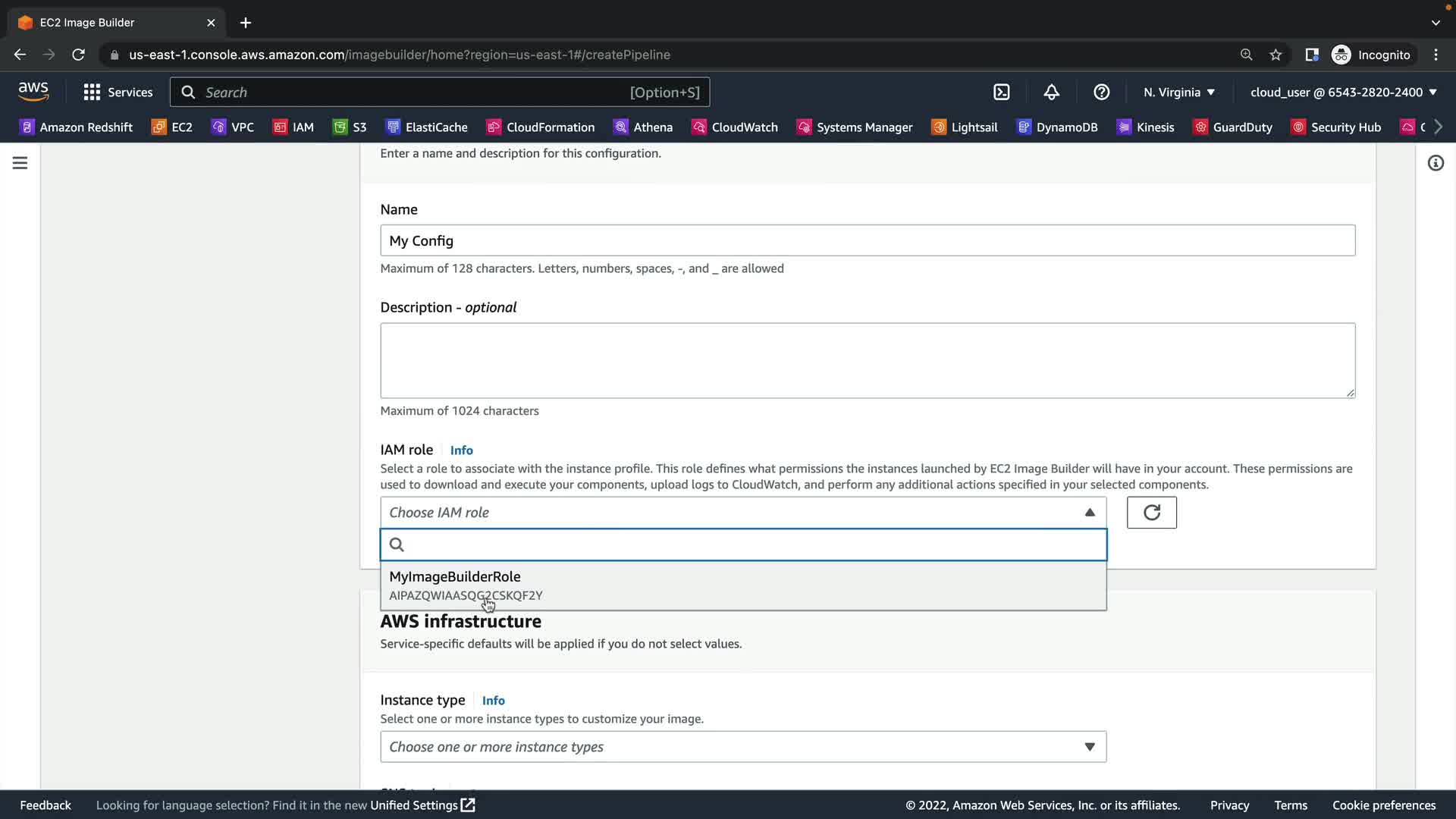
Task: Click the Feedback button in footer
Action: tap(45, 805)
